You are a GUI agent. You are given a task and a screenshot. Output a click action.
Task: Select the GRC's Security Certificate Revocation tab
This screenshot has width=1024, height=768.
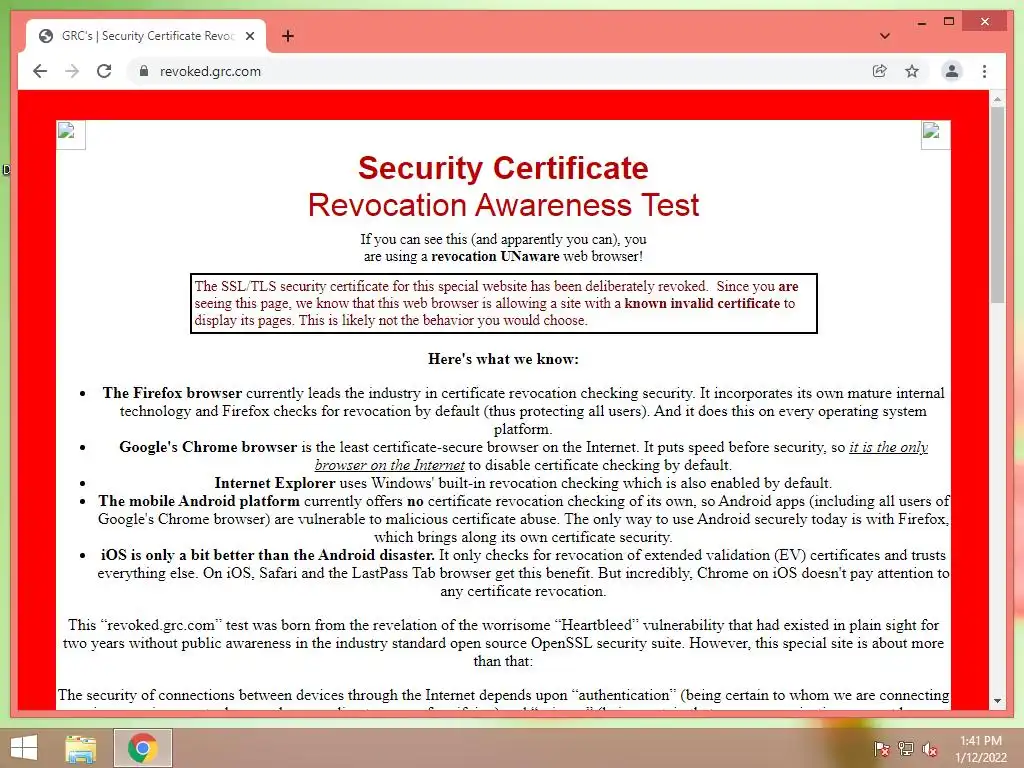coord(146,36)
